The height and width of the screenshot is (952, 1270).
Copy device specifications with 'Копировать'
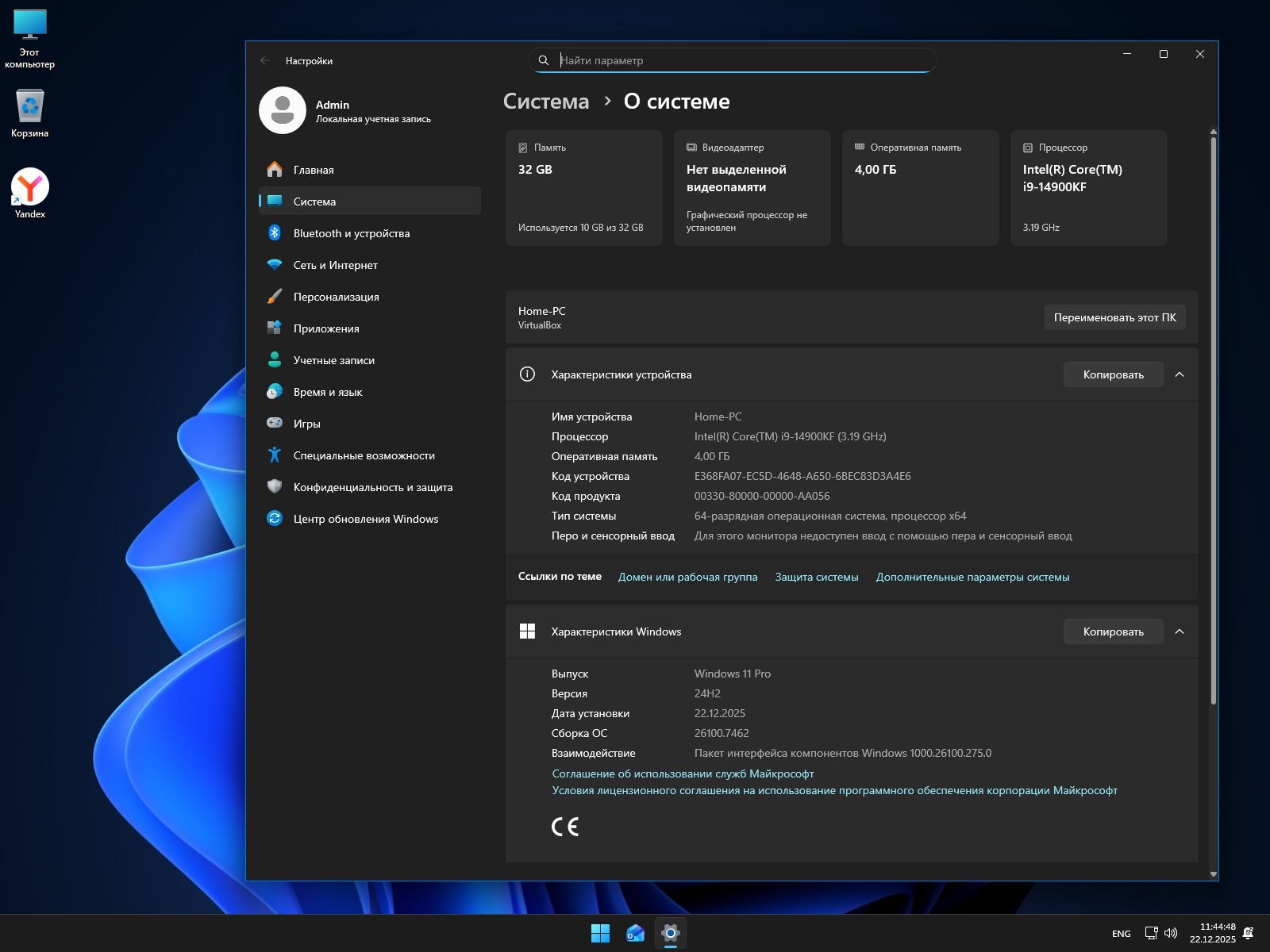coord(1113,374)
